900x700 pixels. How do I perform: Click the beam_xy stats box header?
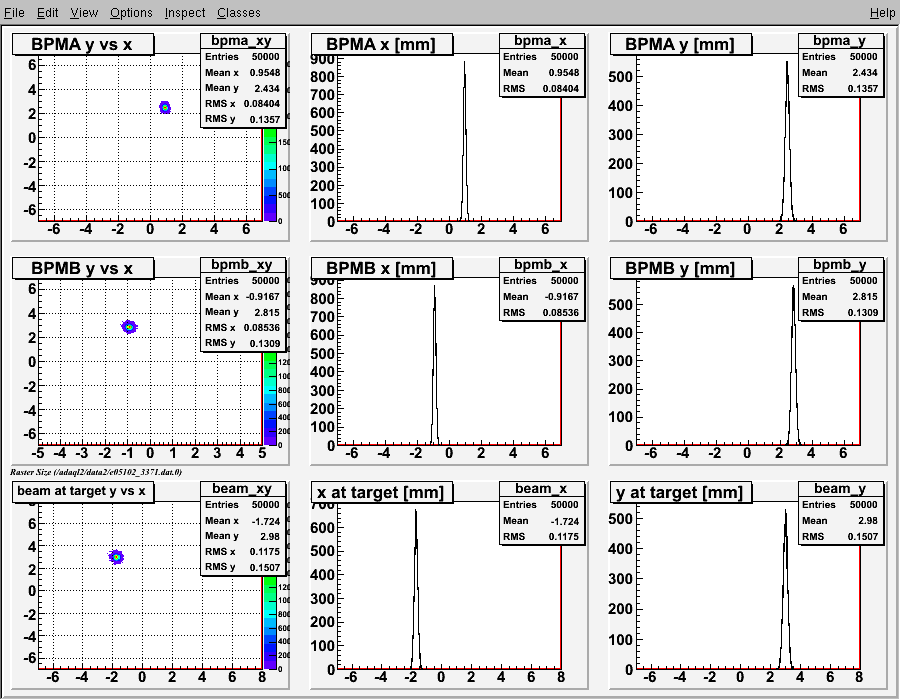242,488
